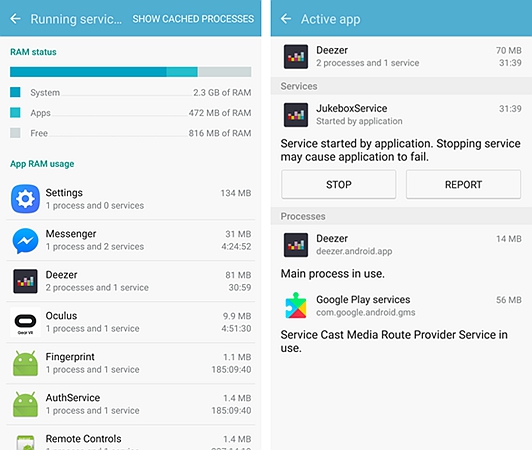The width and height of the screenshot is (532, 450).
Task: Tap the Deezer icon in Active app header
Action: (296, 56)
